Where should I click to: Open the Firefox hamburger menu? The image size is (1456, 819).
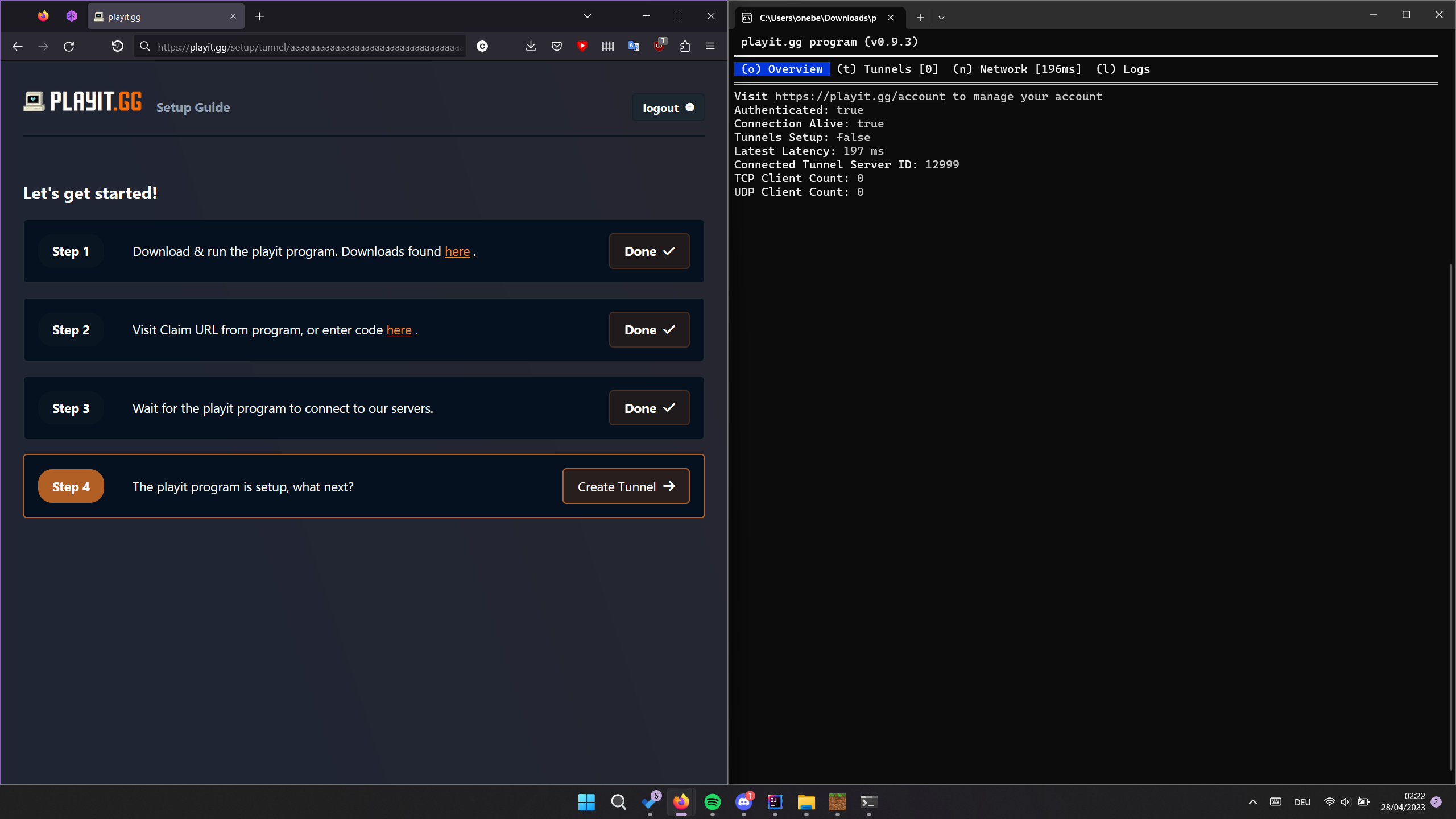click(710, 46)
